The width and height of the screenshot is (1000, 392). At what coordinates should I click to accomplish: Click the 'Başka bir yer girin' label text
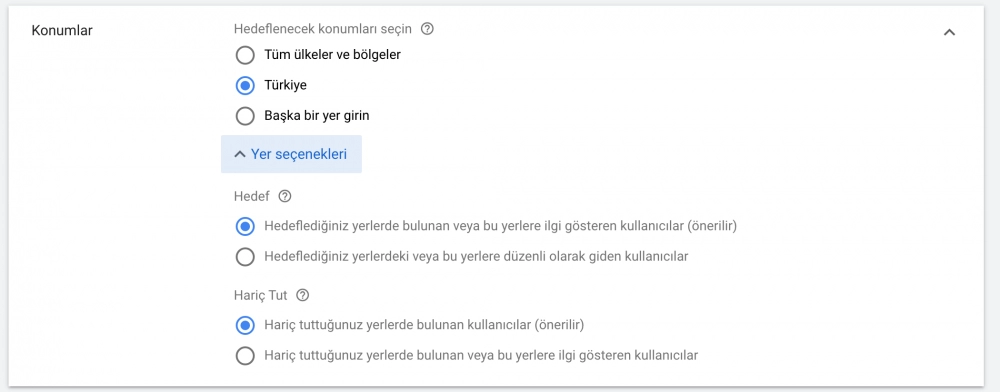(x=317, y=117)
